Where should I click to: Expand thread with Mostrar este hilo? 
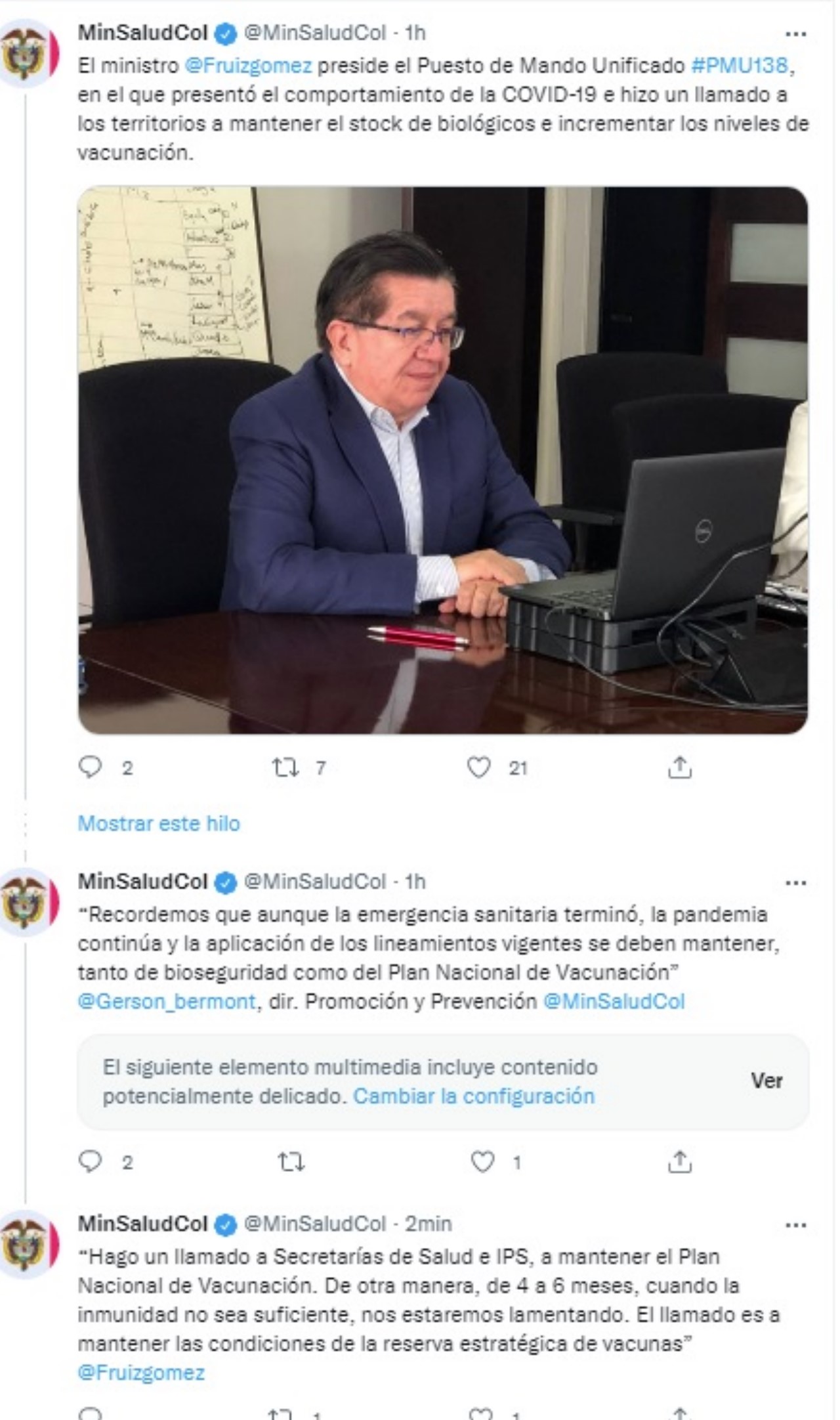pyautogui.click(x=159, y=823)
